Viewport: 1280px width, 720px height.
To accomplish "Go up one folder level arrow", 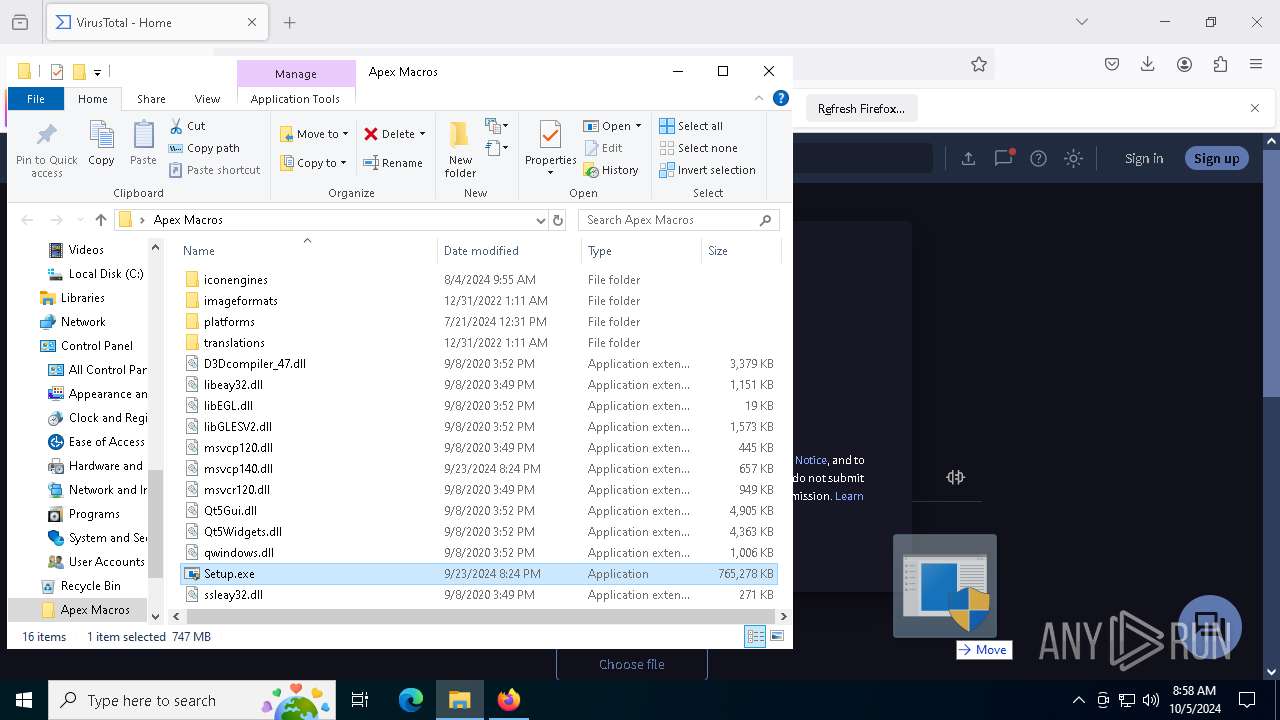I will point(100,220).
